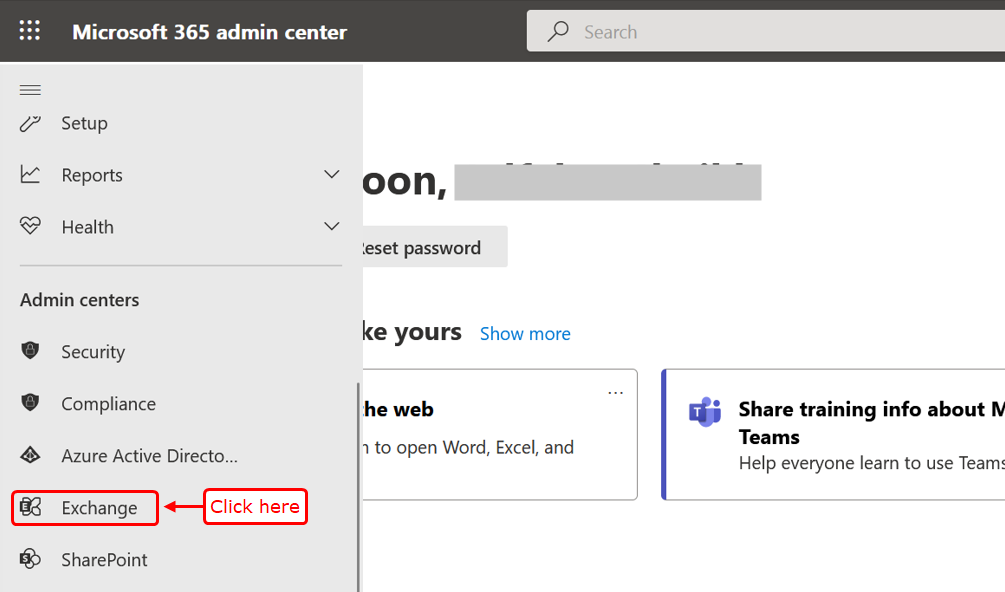The height and width of the screenshot is (592, 1005).
Task: Click the Compliance shield icon
Action: point(30,402)
